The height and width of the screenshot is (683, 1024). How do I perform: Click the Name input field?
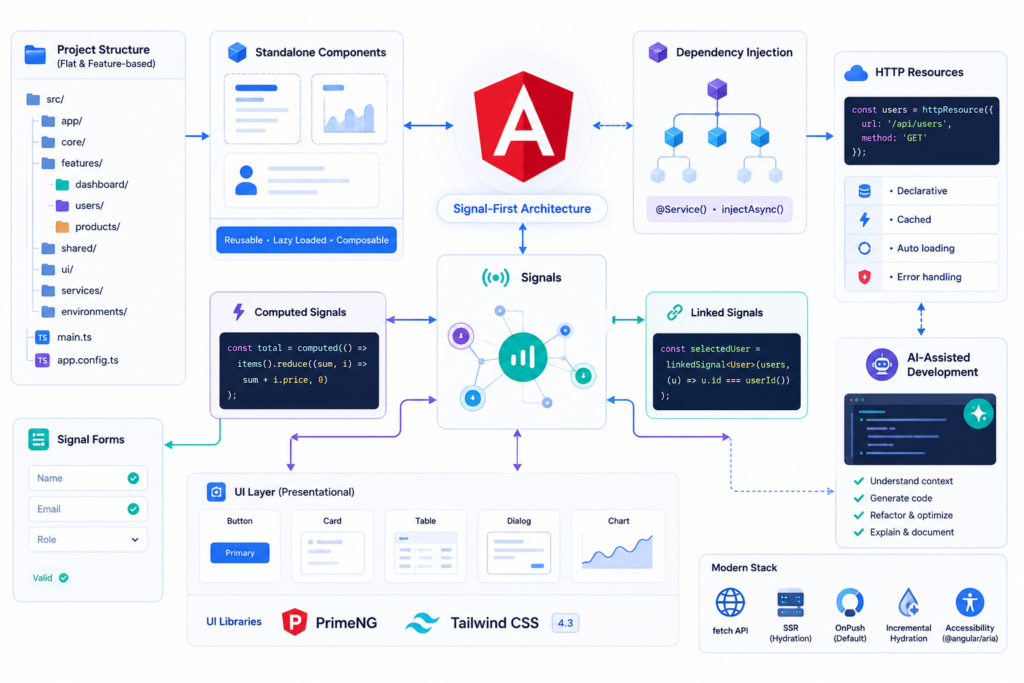pyautogui.click(x=88, y=478)
